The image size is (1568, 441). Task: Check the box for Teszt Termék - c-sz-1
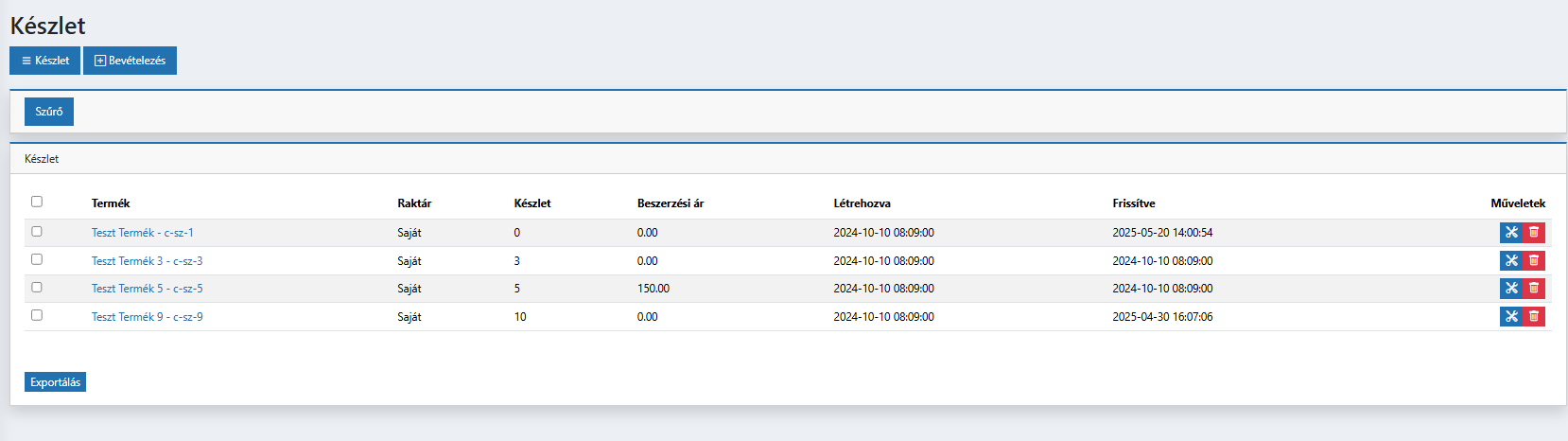(x=37, y=231)
